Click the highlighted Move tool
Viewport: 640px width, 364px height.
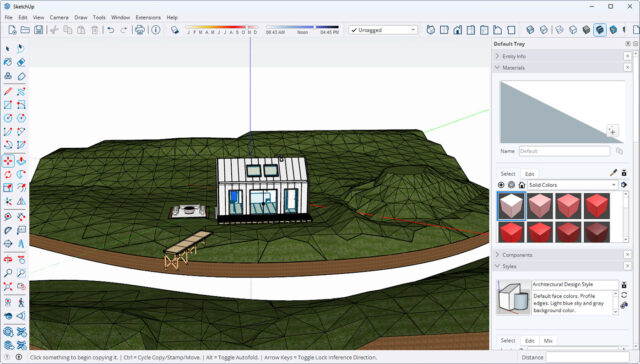8,161
